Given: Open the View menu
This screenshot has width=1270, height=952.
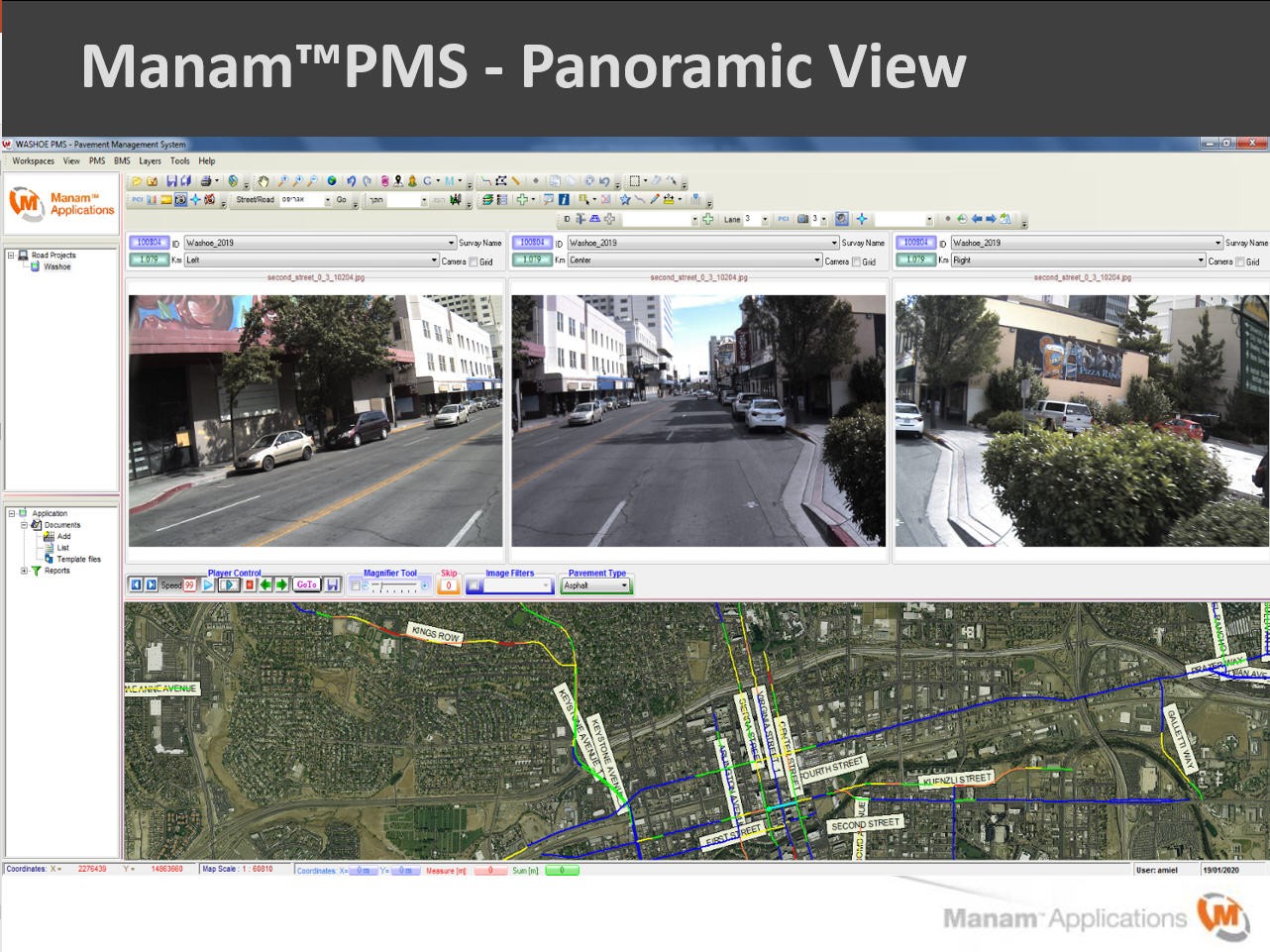Looking at the screenshot, I should pos(71,160).
